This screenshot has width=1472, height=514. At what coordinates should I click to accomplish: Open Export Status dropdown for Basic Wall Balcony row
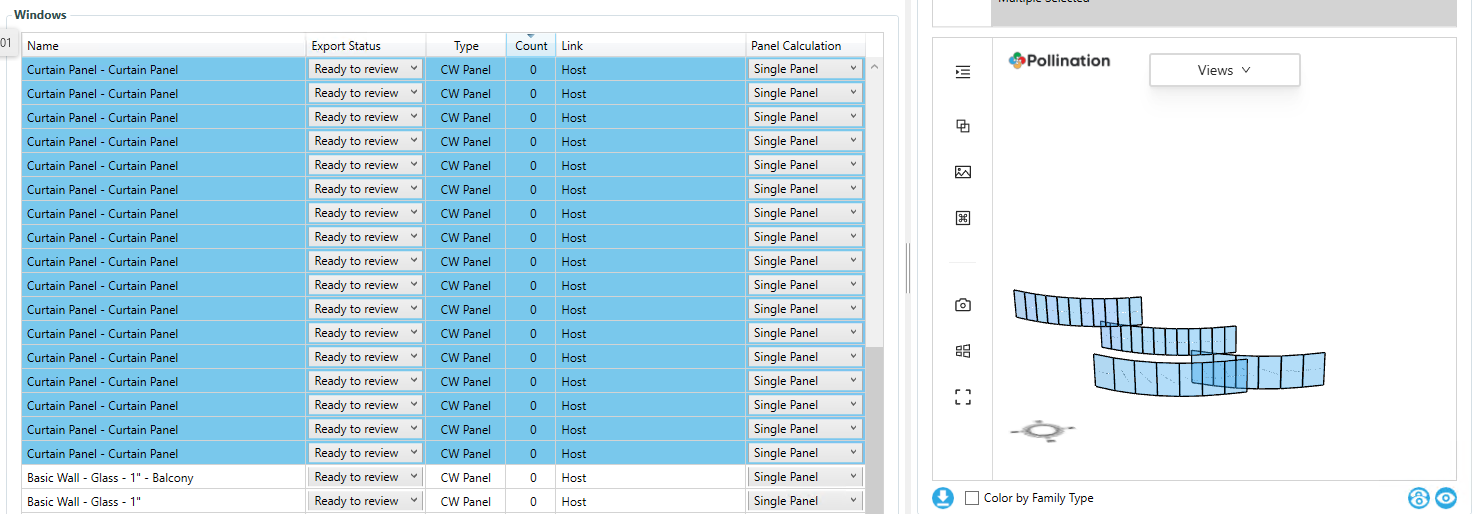(365, 477)
